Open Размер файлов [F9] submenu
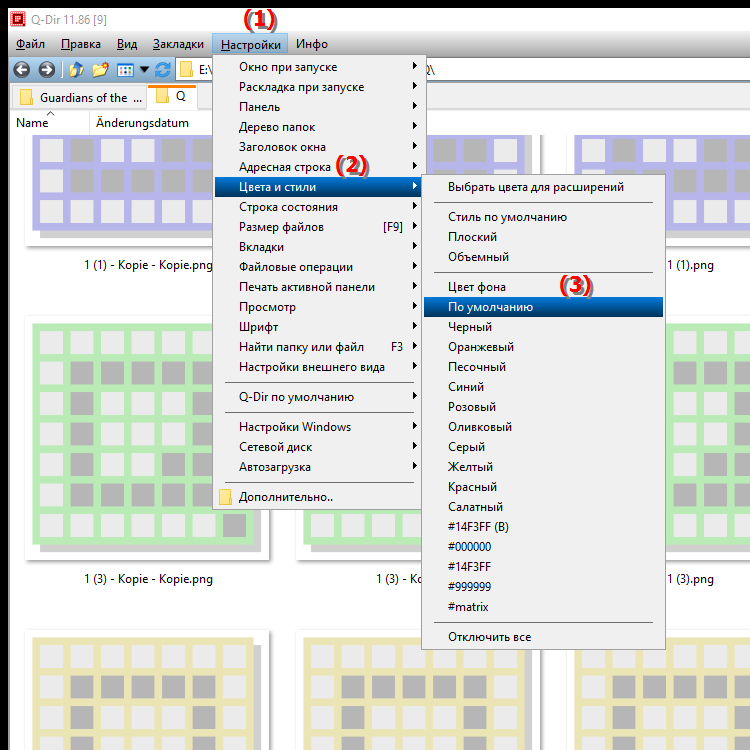The width and height of the screenshot is (750, 750). pyautogui.click(x=318, y=227)
